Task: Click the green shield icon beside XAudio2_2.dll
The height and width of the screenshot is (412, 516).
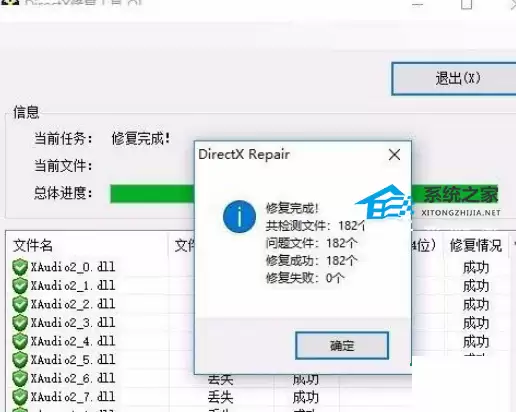Action: coord(20,304)
